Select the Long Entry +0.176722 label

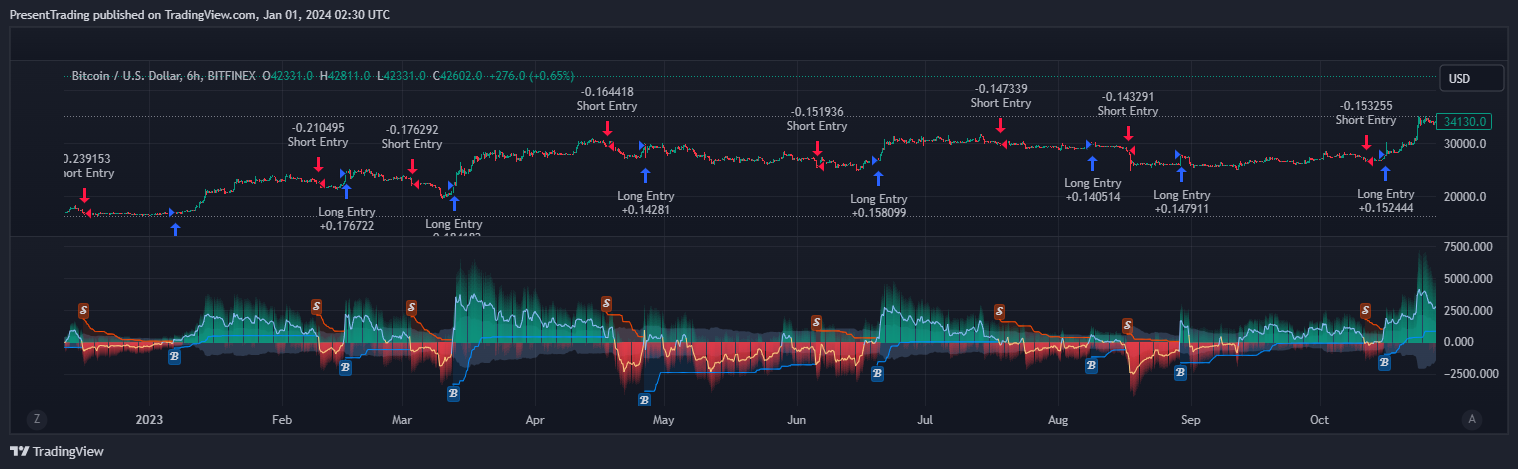(x=346, y=219)
